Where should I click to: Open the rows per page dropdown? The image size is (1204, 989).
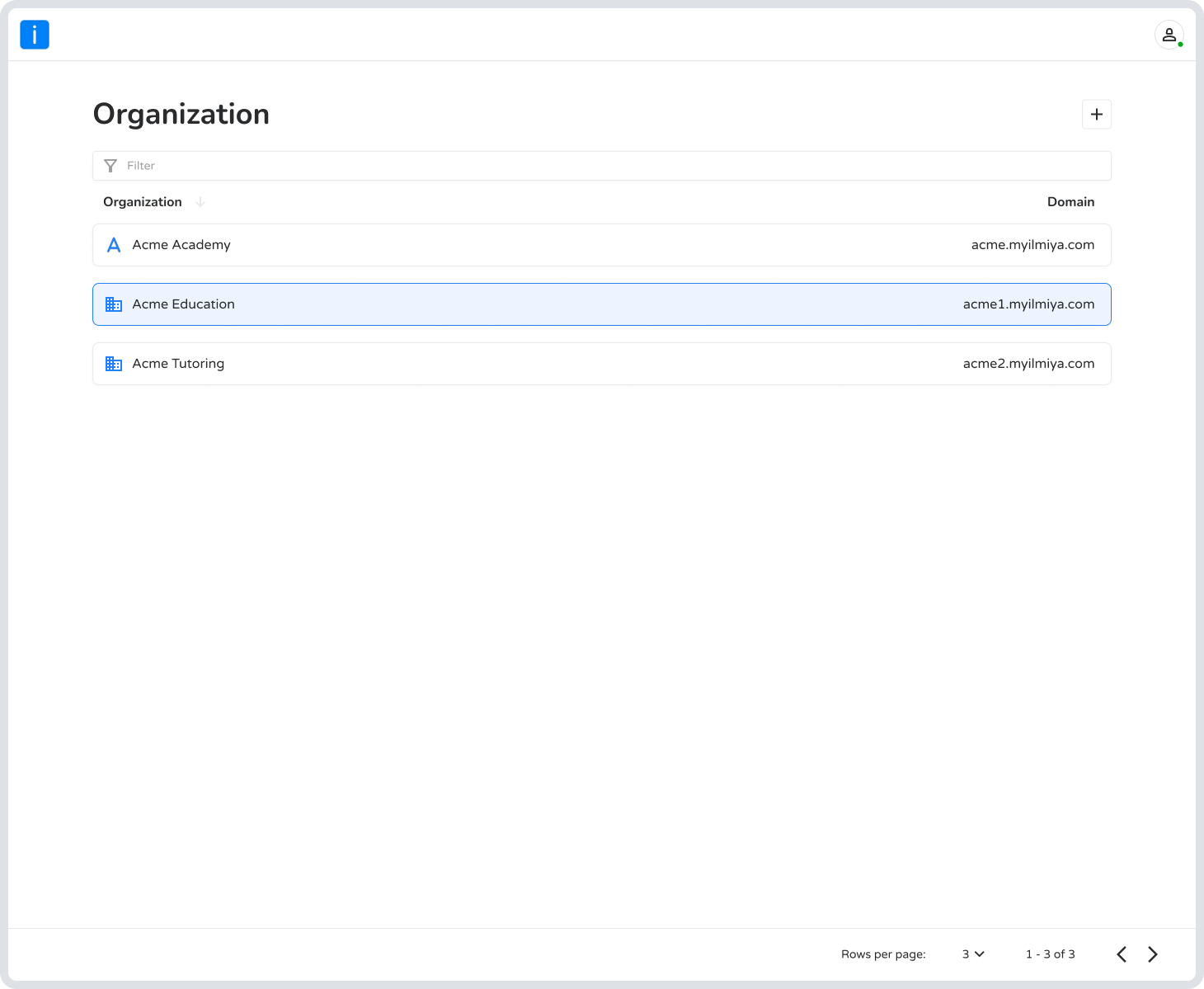click(973, 954)
